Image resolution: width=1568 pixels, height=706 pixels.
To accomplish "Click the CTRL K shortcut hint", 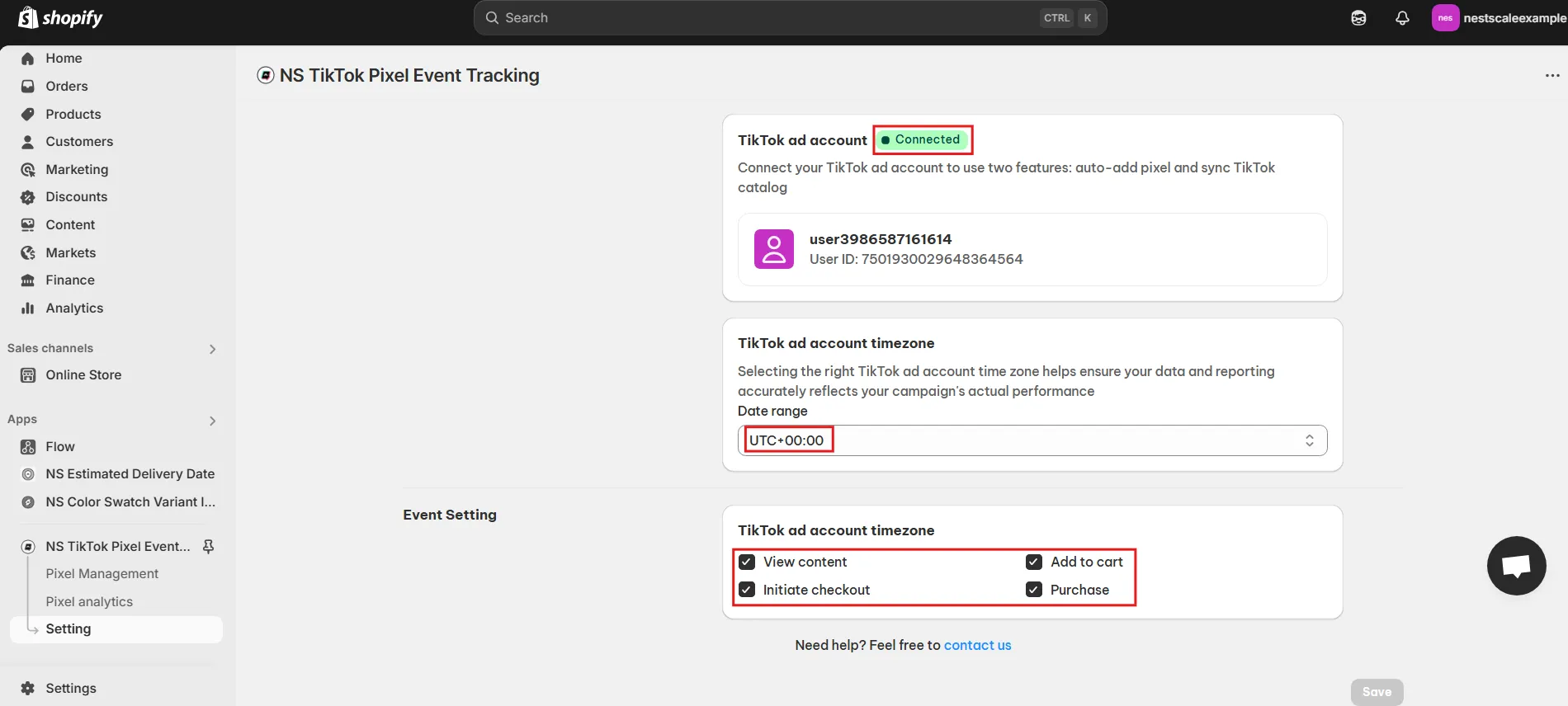I will point(1069,18).
